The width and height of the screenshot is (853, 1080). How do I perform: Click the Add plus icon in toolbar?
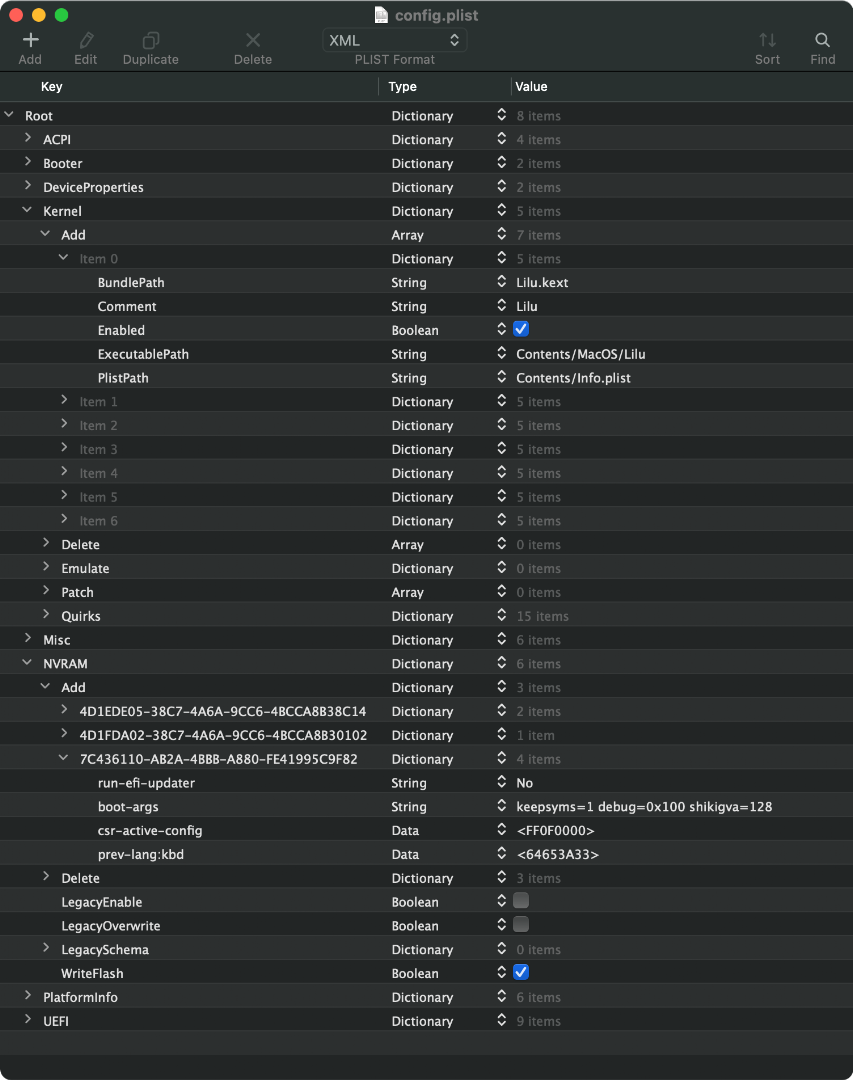click(30, 41)
